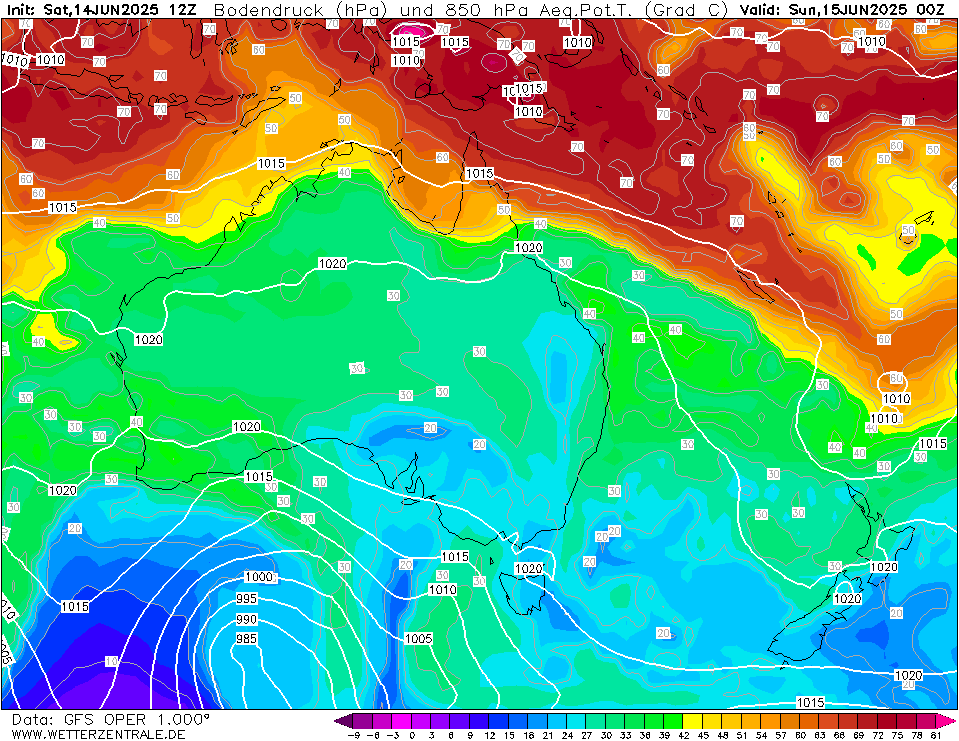Click the pink maximum spot beside top 1015 labels
Screen dimensions: 959x741
pyautogui.click(x=412, y=31)
